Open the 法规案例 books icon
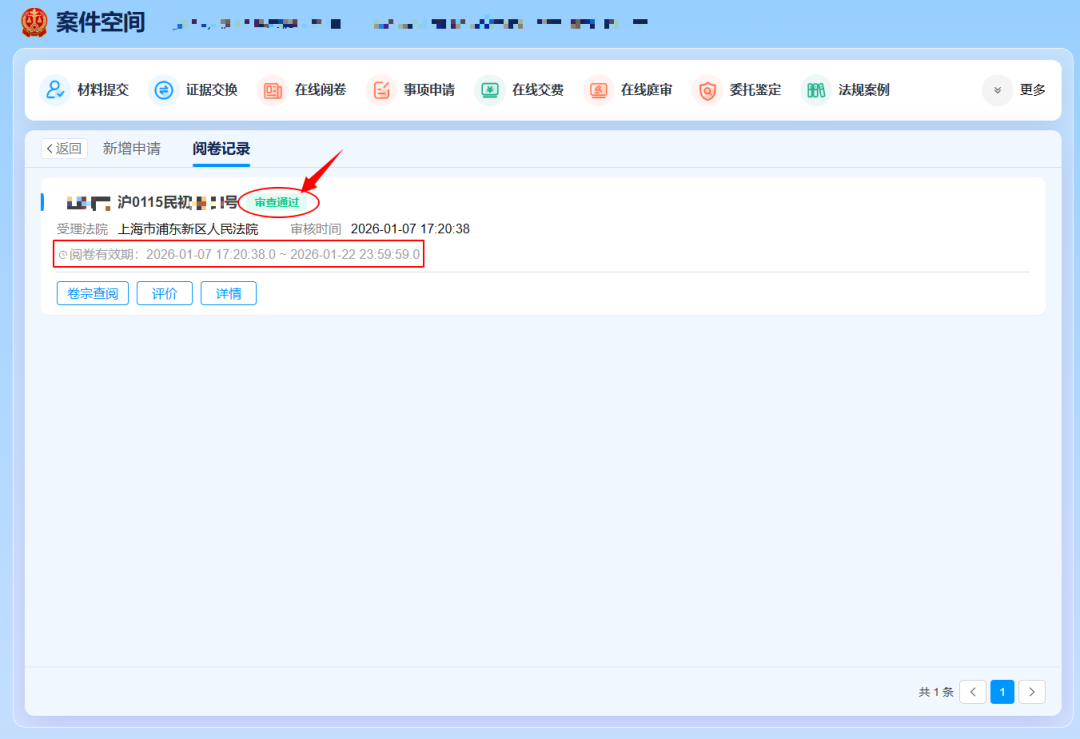1080x739 pixels. coord(816,90)
